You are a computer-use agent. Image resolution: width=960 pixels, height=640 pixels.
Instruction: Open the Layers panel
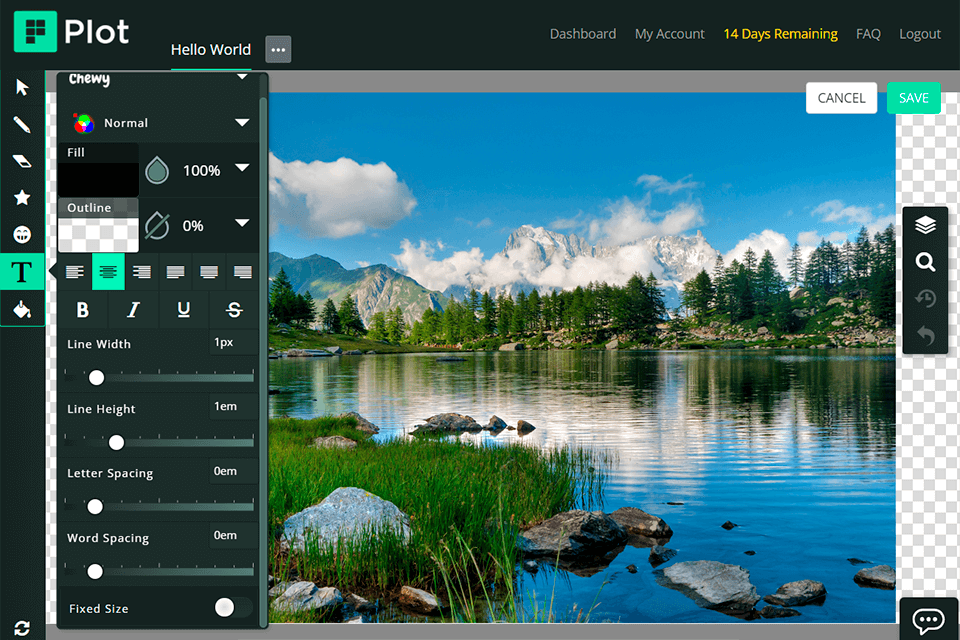point(925,225)
